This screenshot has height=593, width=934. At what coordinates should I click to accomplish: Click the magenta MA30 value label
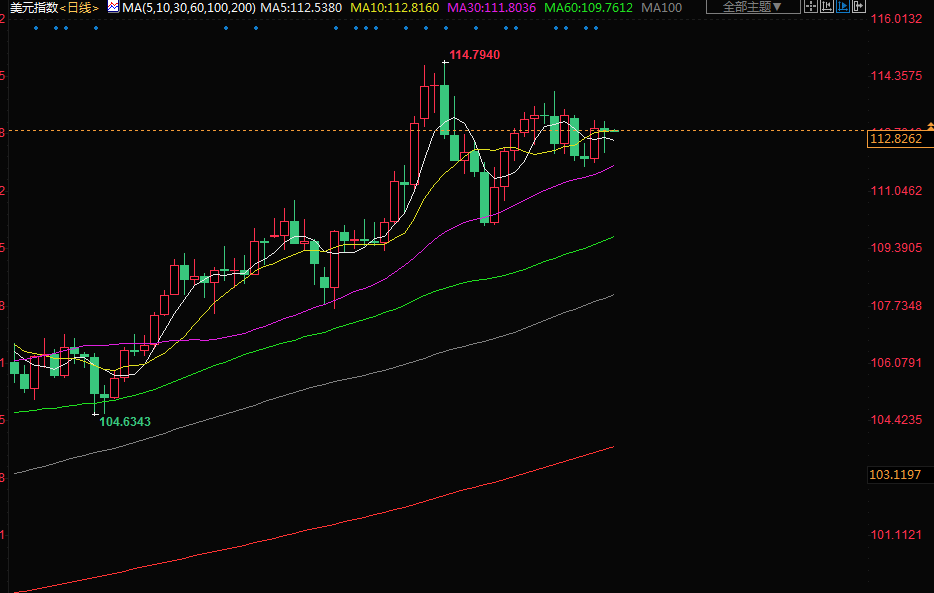click(x=490, y=7)
